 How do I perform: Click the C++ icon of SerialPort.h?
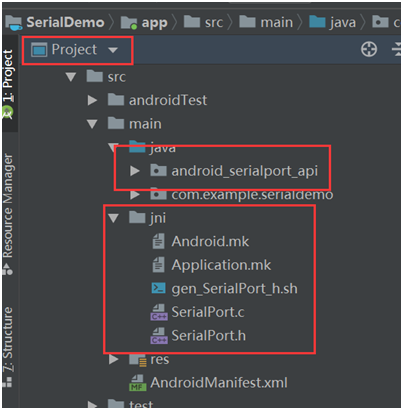click(x=159, y=336)
